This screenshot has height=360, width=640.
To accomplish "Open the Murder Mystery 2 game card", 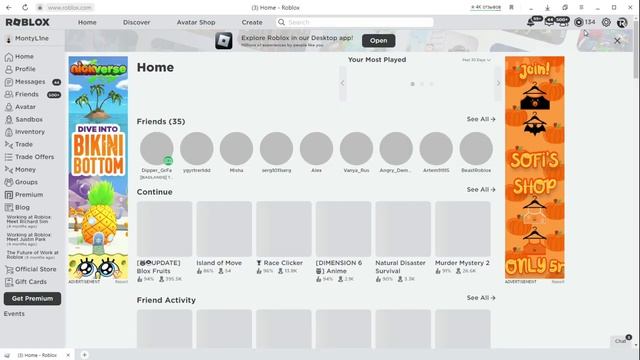I will 462,238.
